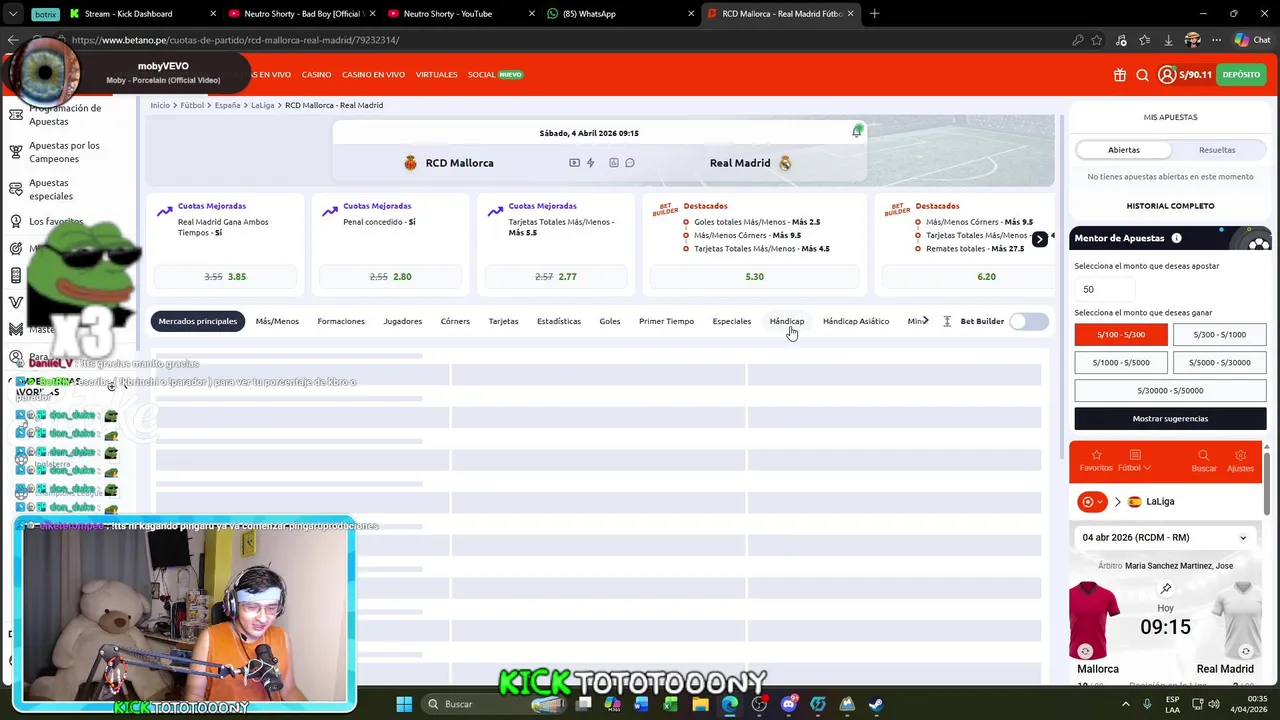Open Ajustes gear in the match widget
Viewport: 1280px width, 720px height.
click(x=1240, y=461)
